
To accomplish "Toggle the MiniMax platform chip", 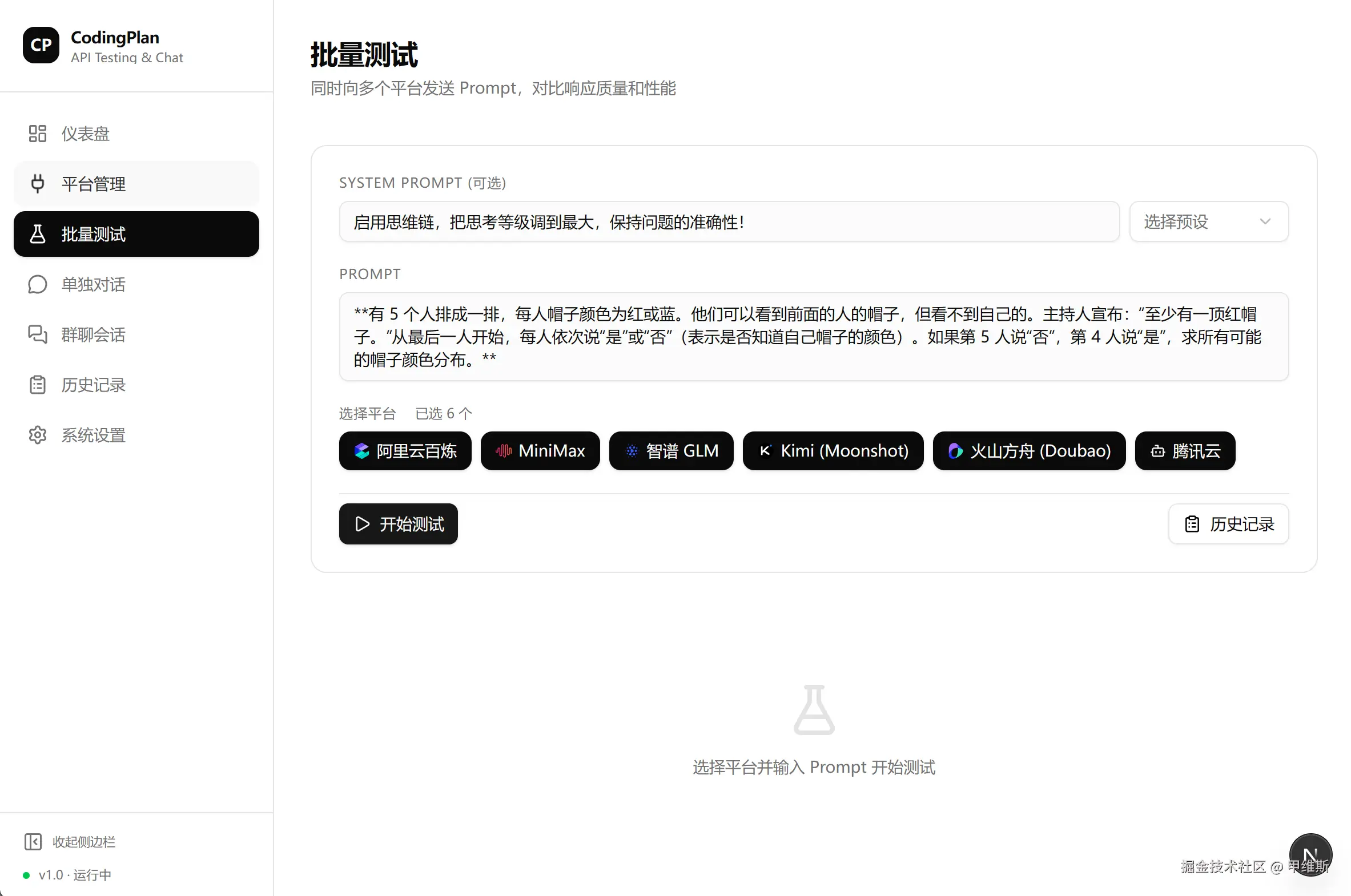I will coord(540,451).
